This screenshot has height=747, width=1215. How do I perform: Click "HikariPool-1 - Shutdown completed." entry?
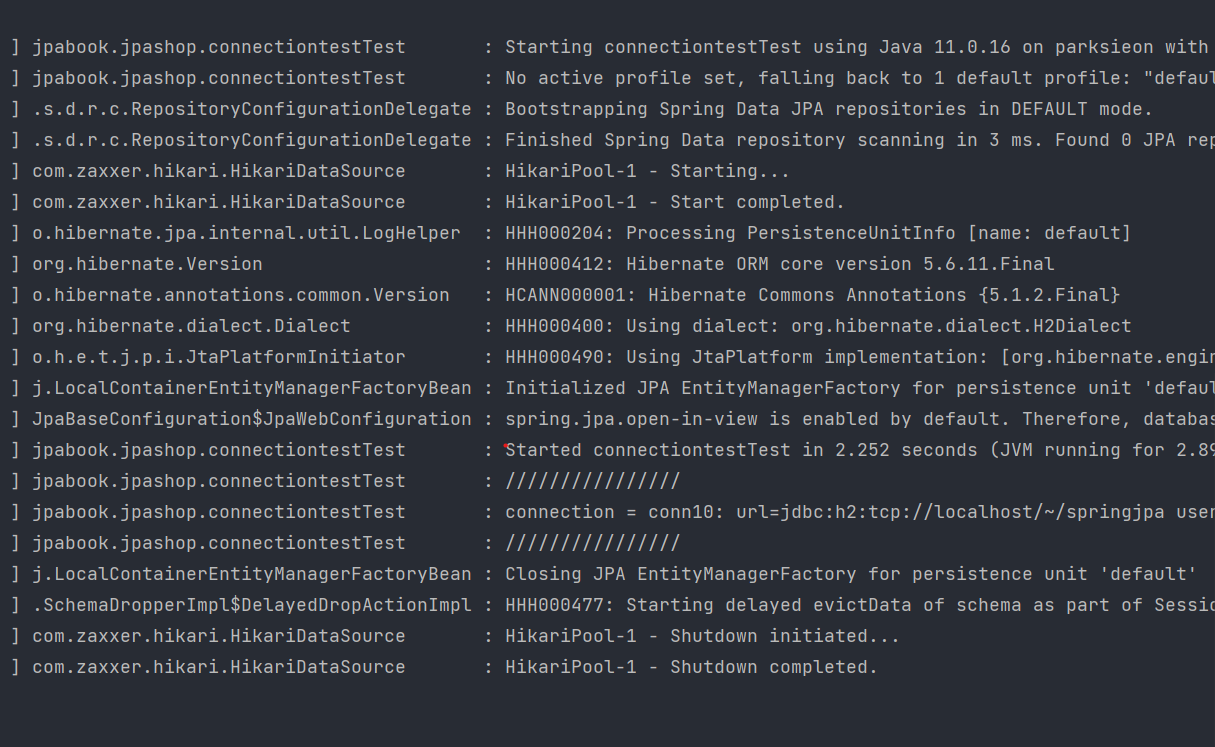pos(691,667)
